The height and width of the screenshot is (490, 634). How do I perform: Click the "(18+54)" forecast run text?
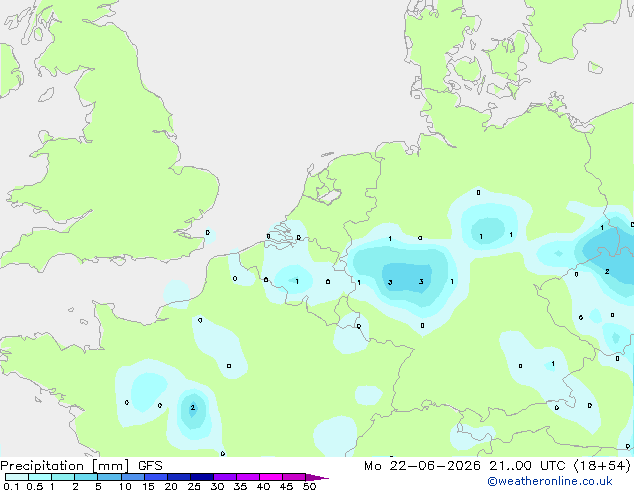coord(602,466)
